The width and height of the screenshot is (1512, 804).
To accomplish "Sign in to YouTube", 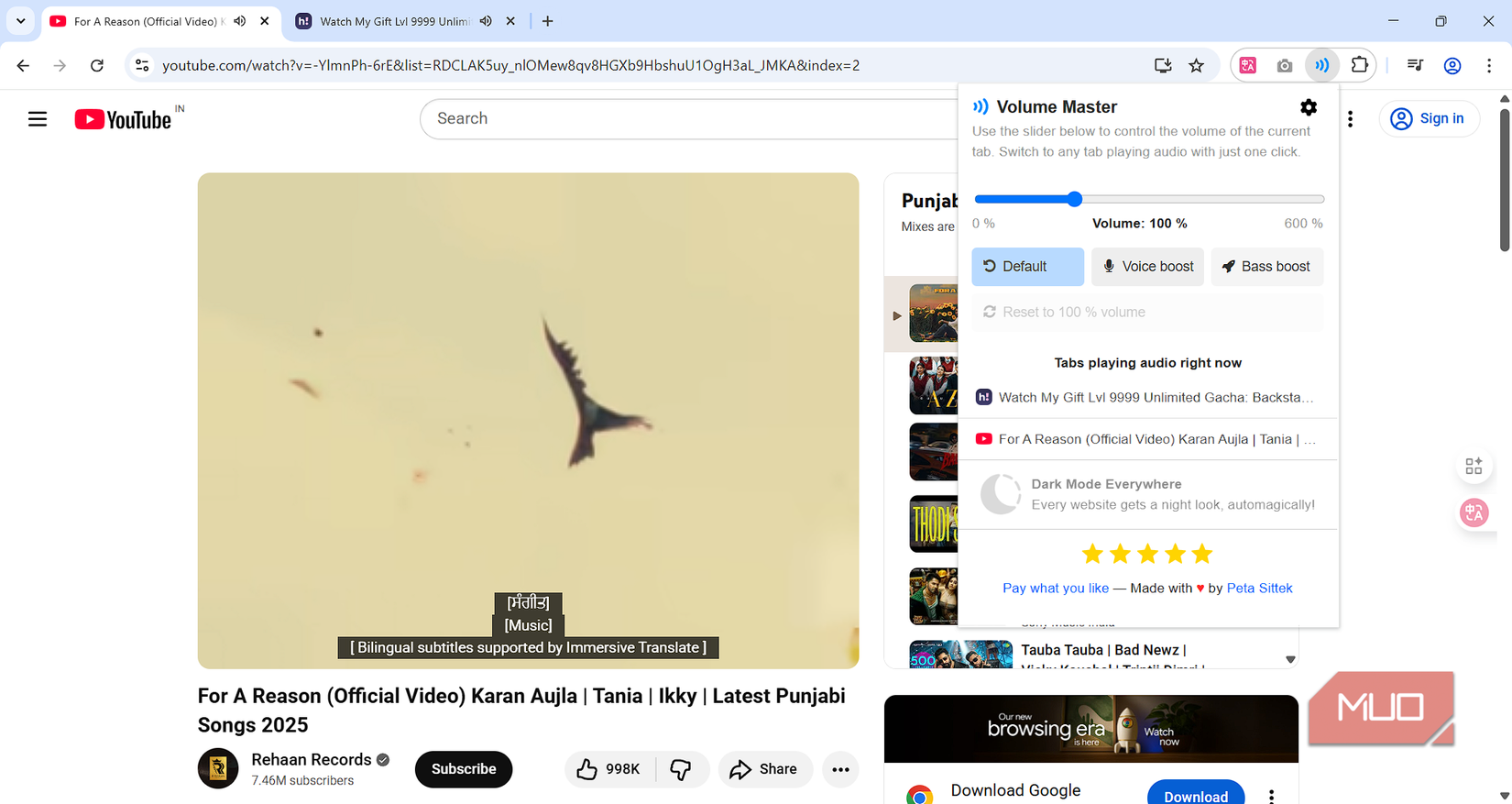I will [1429, 118].
